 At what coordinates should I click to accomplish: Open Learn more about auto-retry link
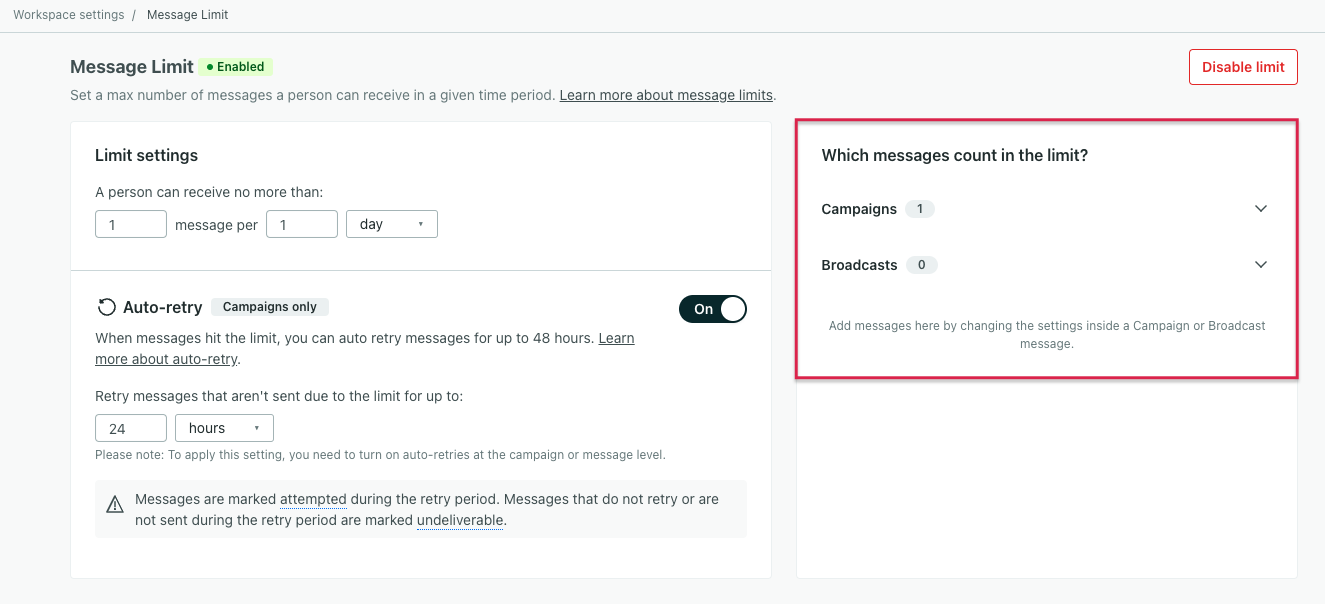[x=166, y=359]
